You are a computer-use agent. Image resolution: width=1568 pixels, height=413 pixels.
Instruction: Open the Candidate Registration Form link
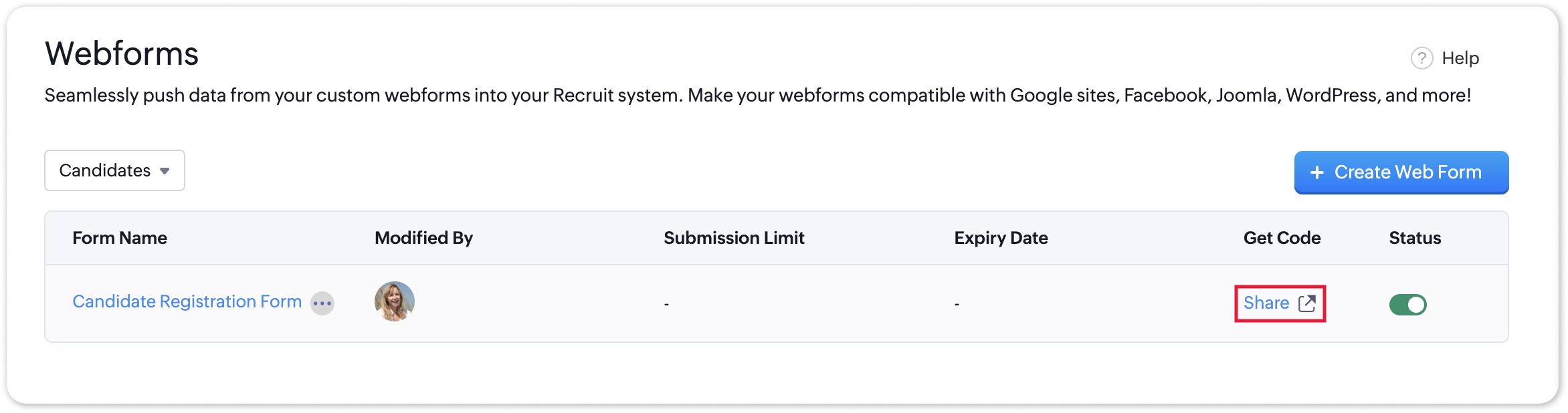tap(187, 301)
